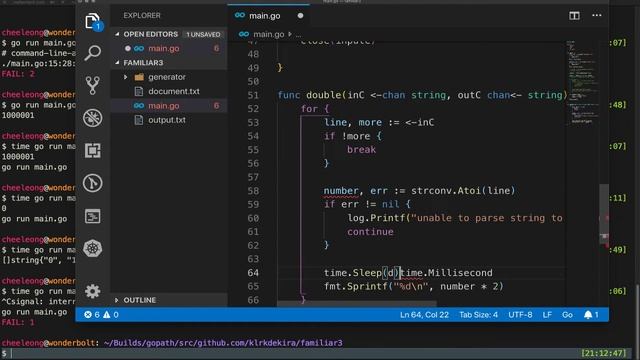
Task: Change the LF end-of-line sequence
Action: [x=547, y=315]
